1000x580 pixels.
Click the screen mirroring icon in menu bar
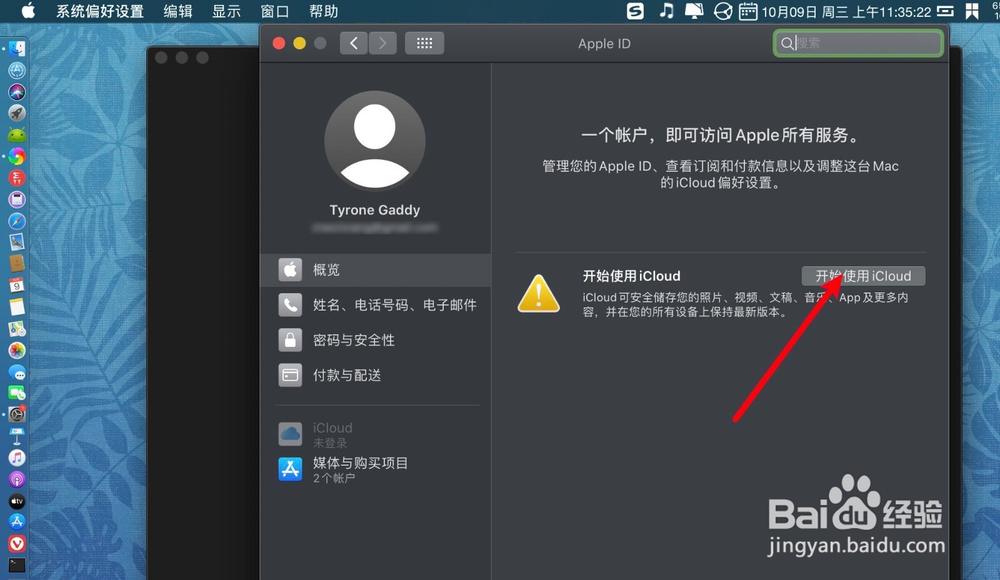coord(694,12)
